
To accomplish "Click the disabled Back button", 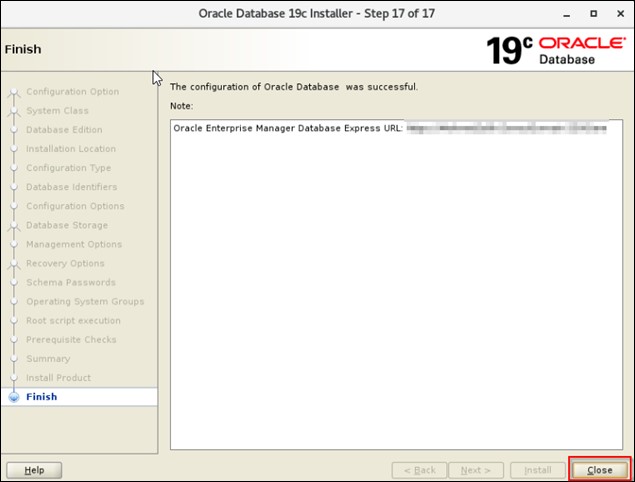I will point(419,470).
